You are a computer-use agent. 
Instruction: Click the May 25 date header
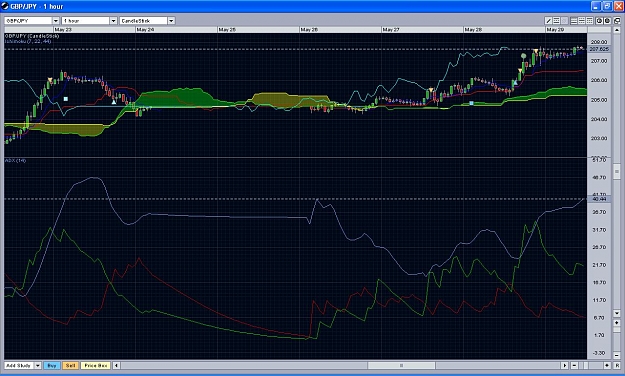(x=227, y=30)
